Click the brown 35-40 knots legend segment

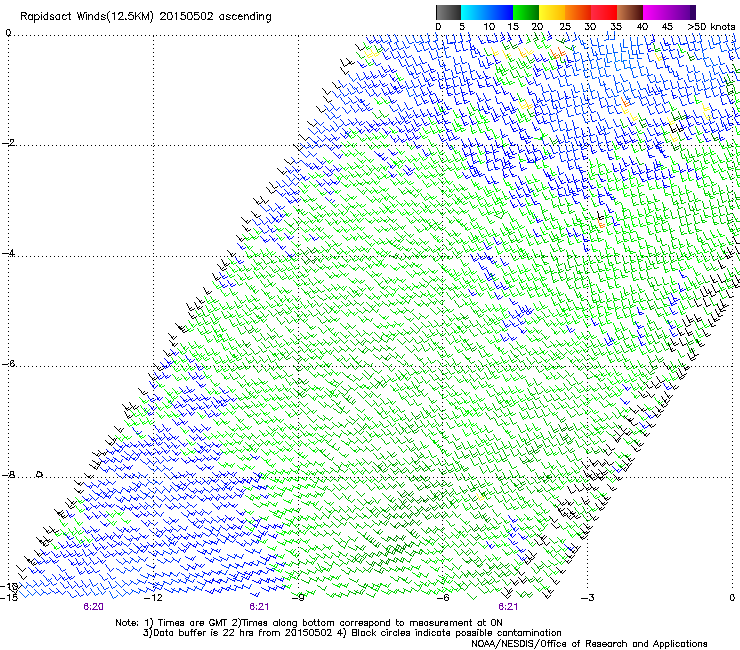click(630, 12)
